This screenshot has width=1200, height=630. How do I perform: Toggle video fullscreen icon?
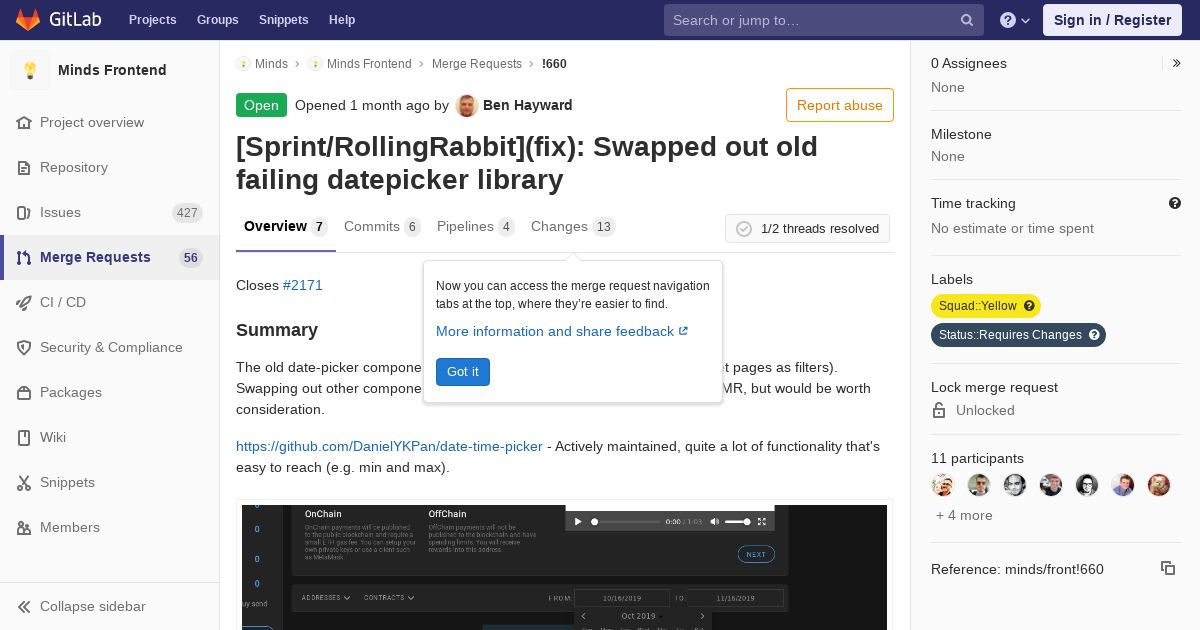point(762,521)
